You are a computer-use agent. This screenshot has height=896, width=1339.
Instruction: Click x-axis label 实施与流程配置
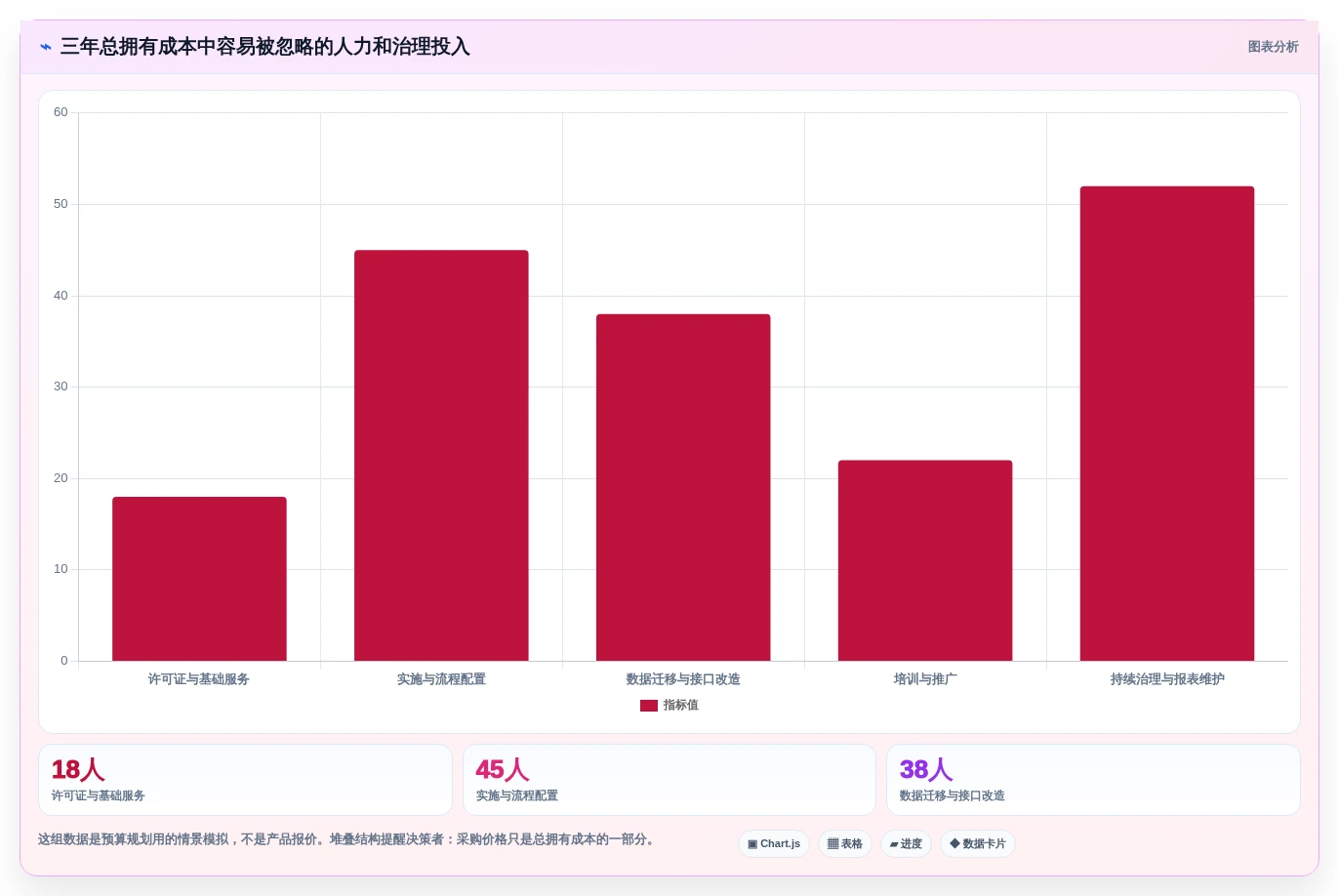pos(441,679)
